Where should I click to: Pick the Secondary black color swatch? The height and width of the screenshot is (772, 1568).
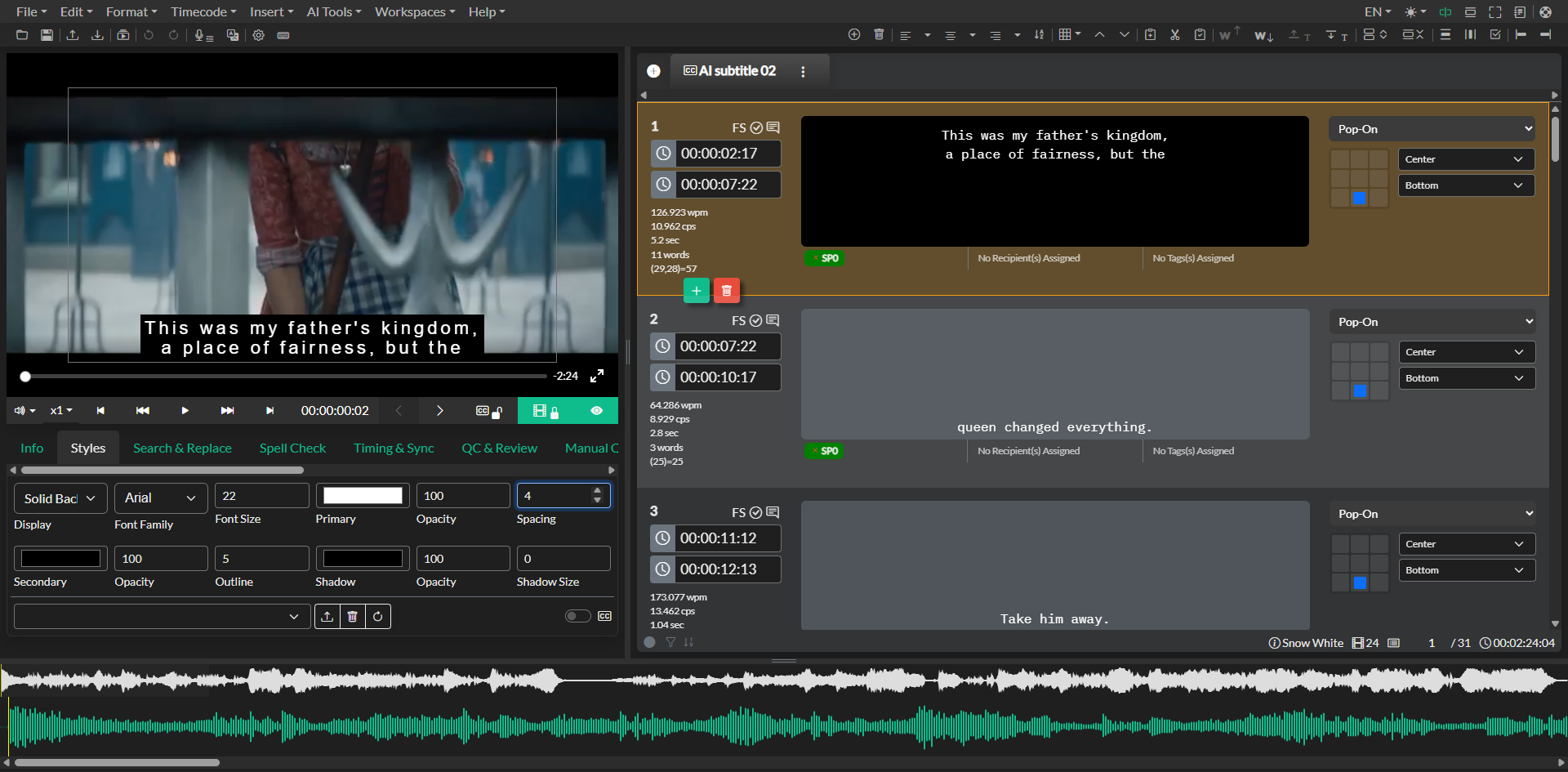[x=60, y=559]
